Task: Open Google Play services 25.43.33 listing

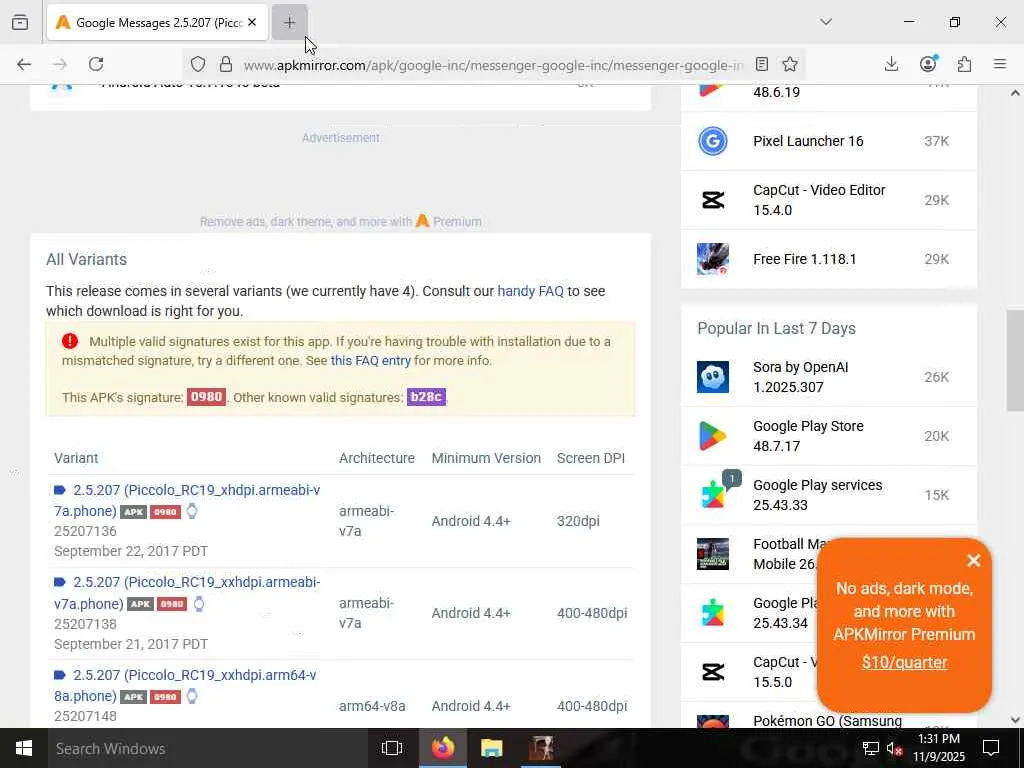Action: coord(818,495)
